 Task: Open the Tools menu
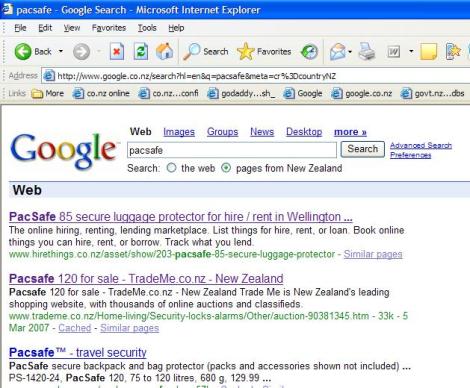point(147,28)
